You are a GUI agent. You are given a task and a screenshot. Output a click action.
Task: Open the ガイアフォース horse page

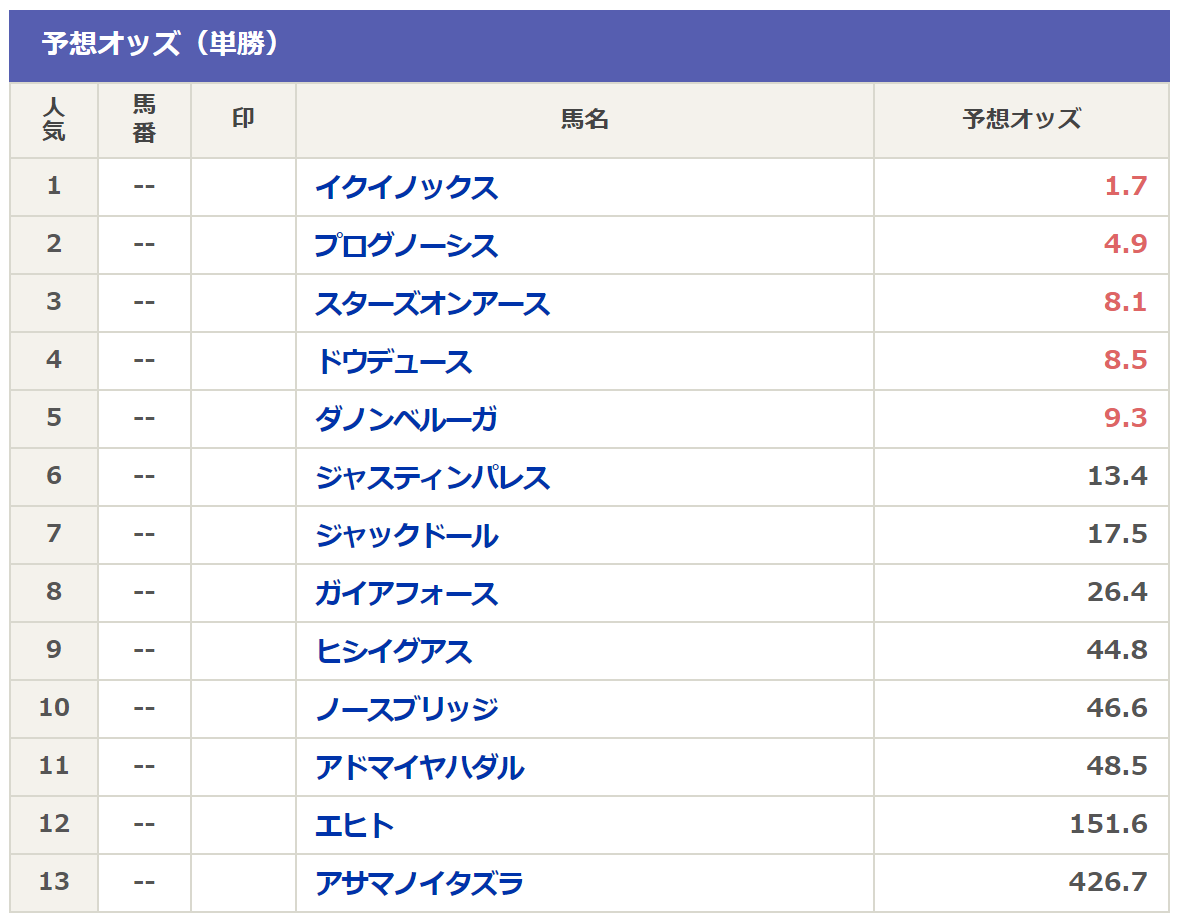point(406,592)
